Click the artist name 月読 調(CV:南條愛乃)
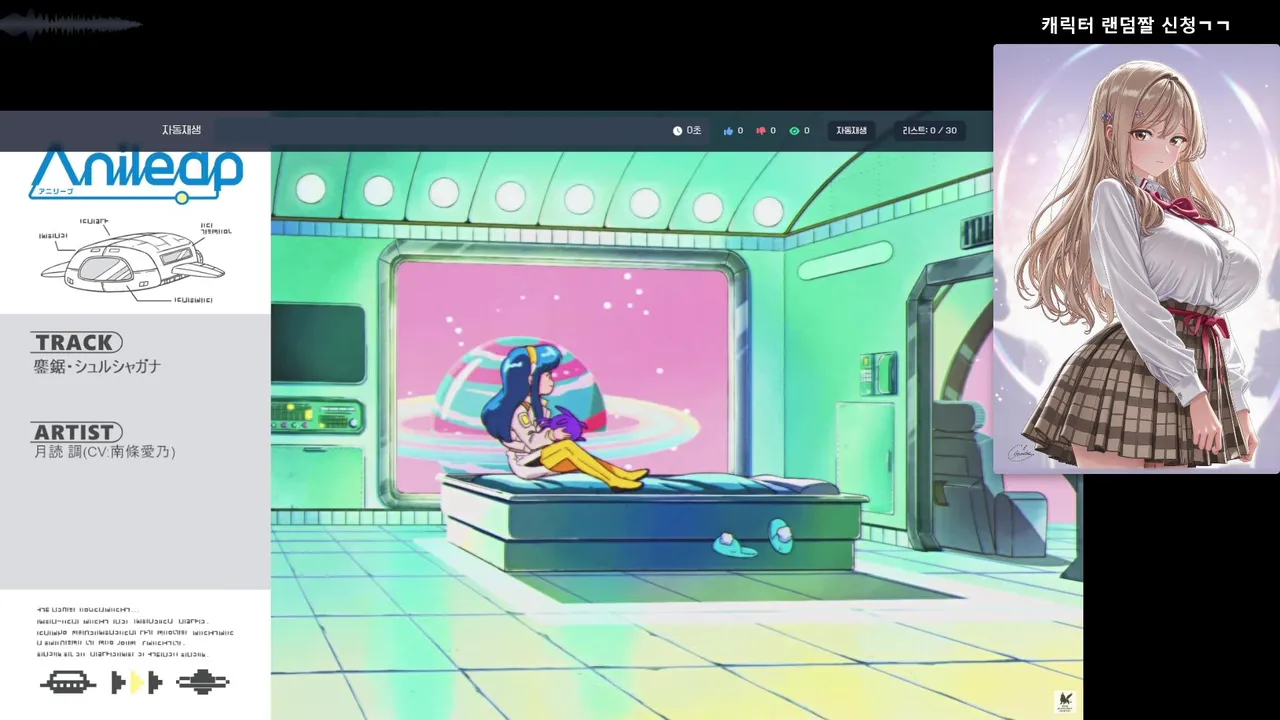Viewport: 1280px width, 720px height. point(104,452)
